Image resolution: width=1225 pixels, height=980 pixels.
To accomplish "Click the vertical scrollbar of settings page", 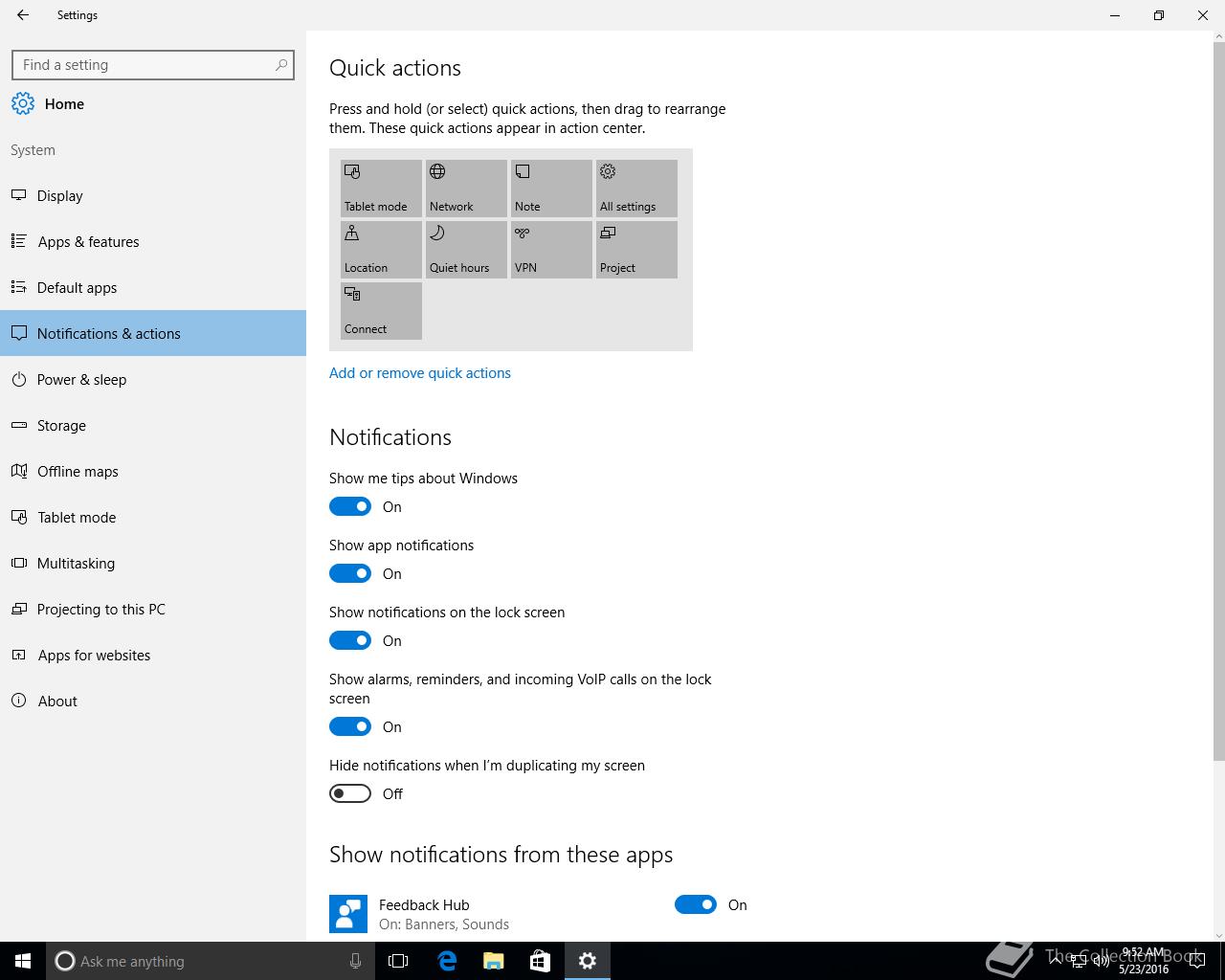I will [x=1218, y=402].
